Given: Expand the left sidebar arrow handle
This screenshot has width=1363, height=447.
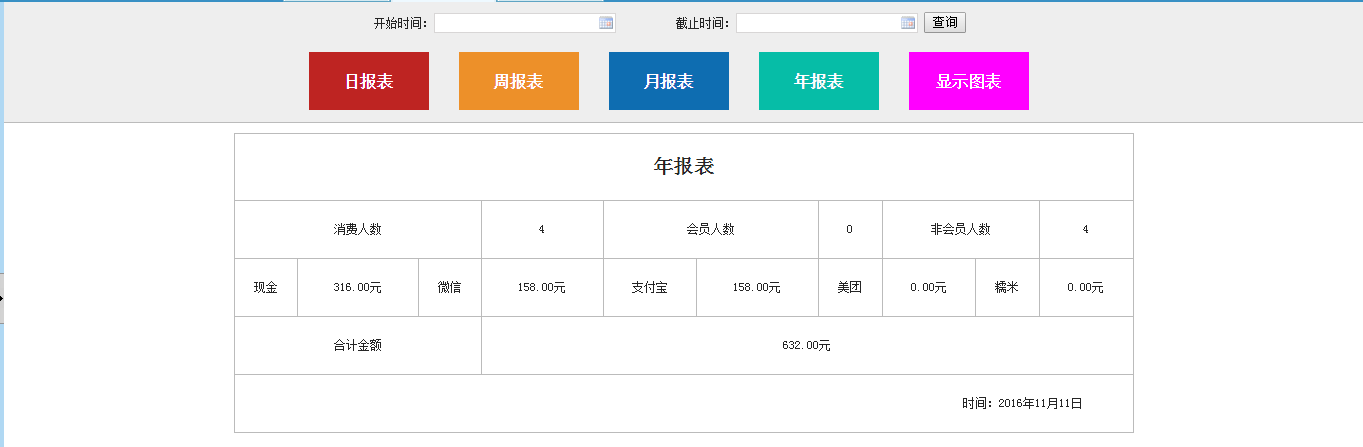Looking at the screenshot, I should coord(2,298).
